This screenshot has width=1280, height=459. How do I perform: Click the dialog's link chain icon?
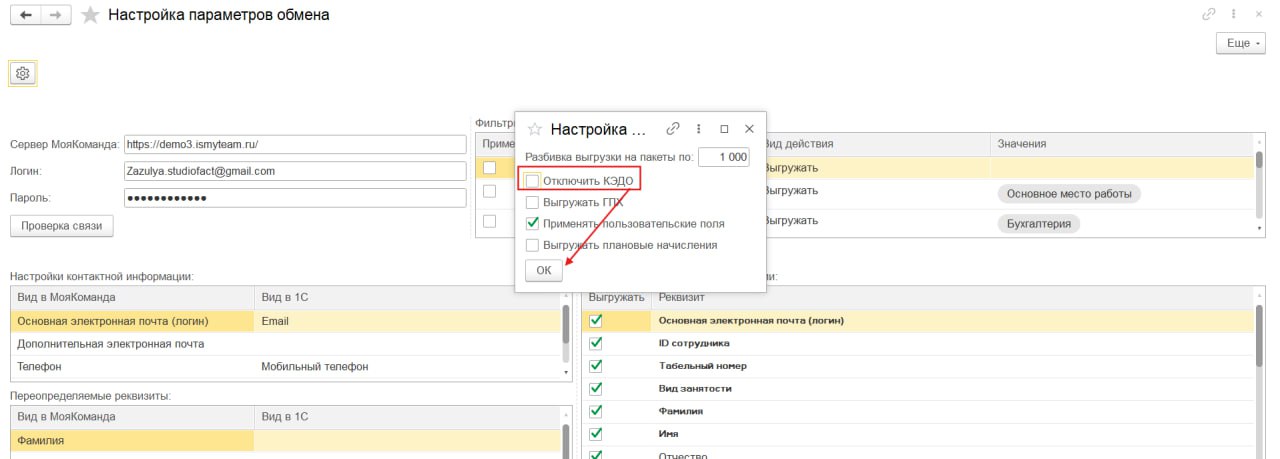click(673, 129)
